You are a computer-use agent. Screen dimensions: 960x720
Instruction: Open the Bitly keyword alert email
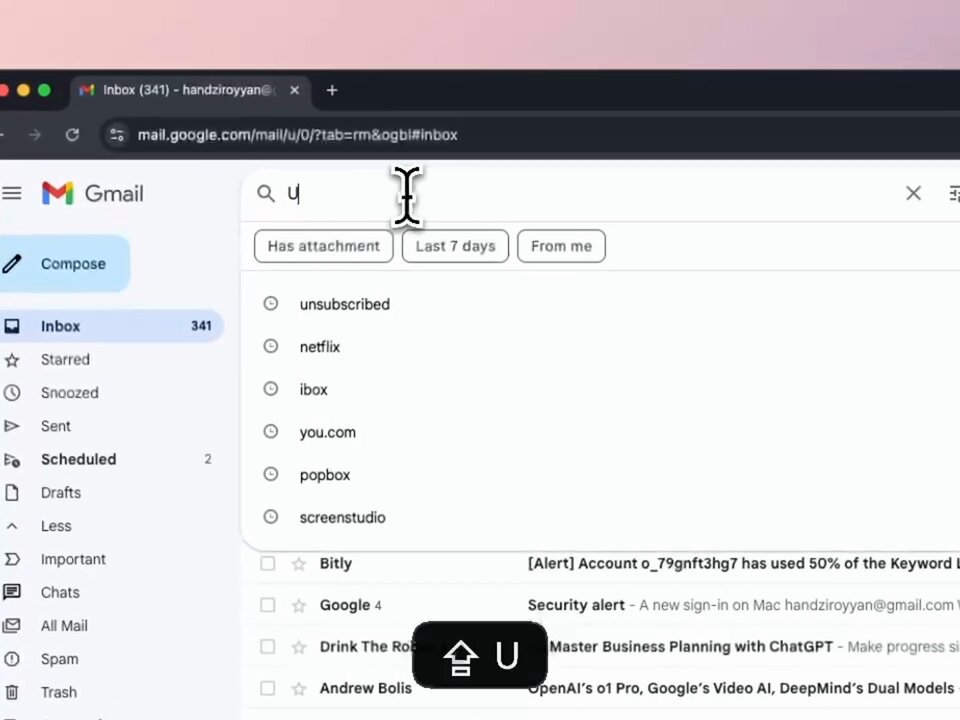pyautogui.click(x=744, y=563)
